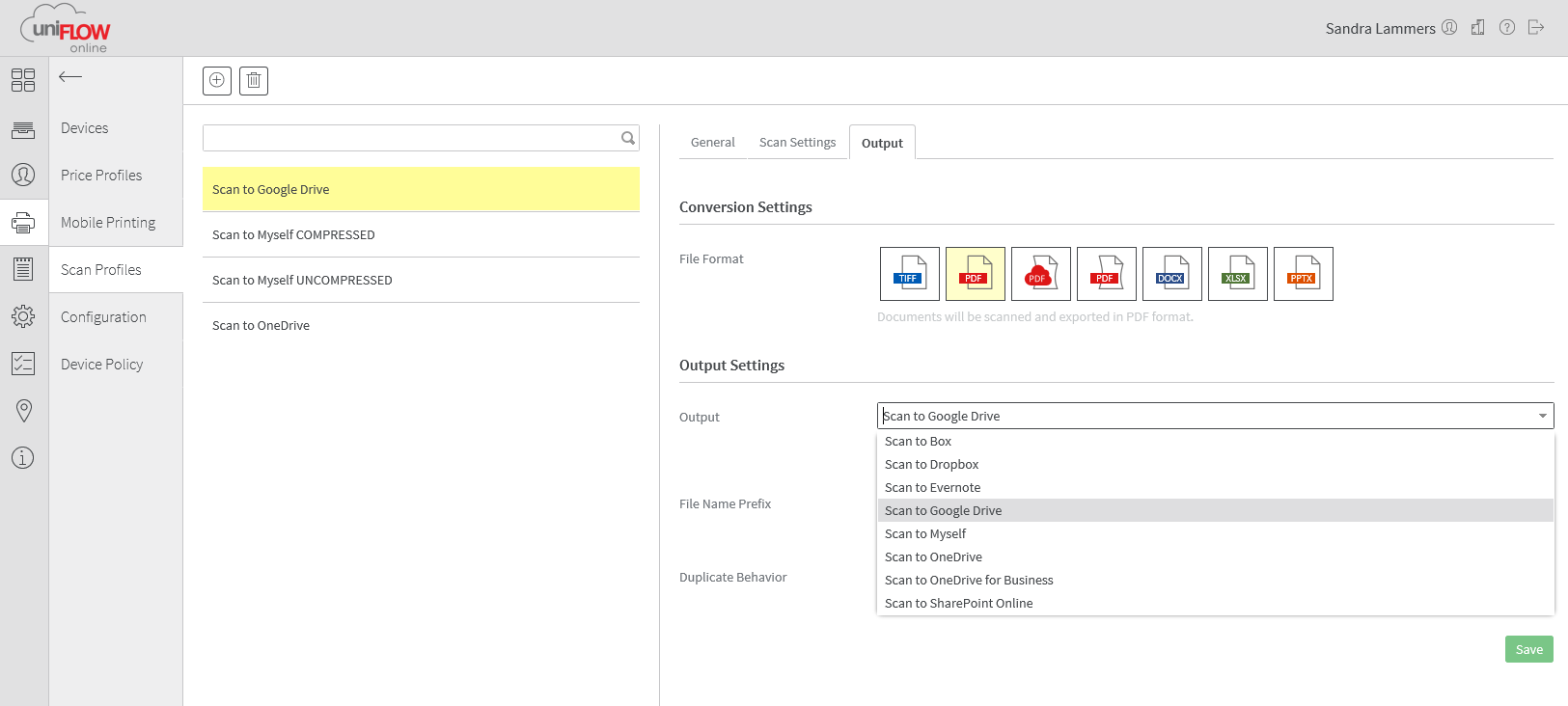Select Scan to Box option
1568x706 pixels.
coord(1216,441)
